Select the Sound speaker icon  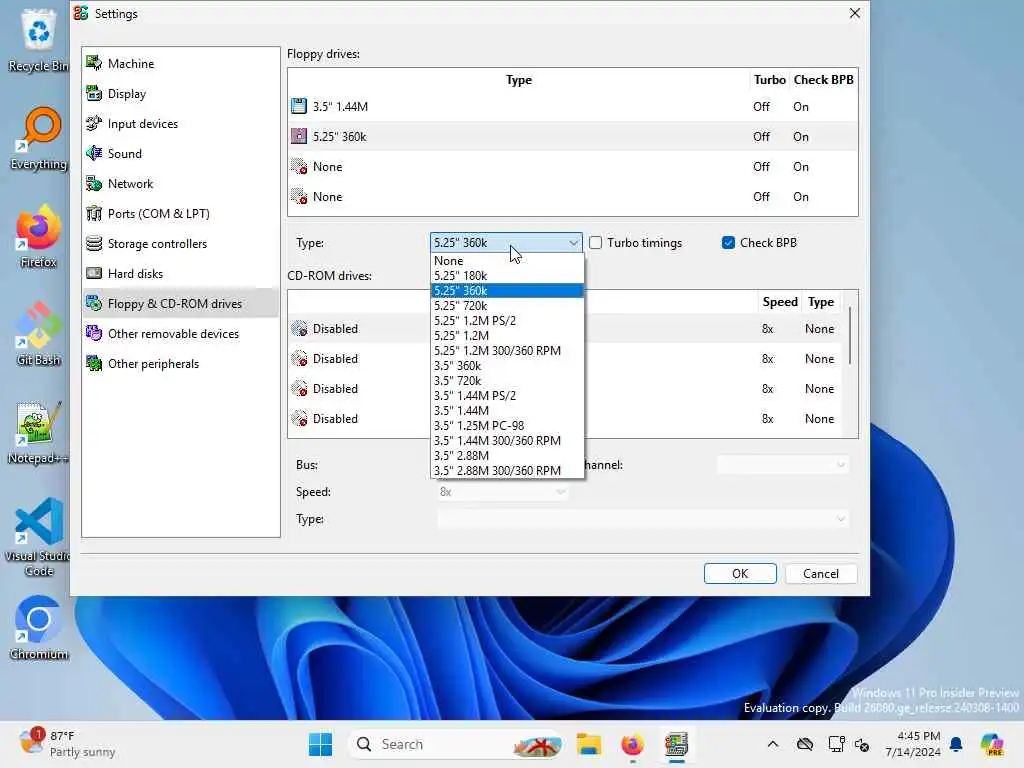pos(94,153)
